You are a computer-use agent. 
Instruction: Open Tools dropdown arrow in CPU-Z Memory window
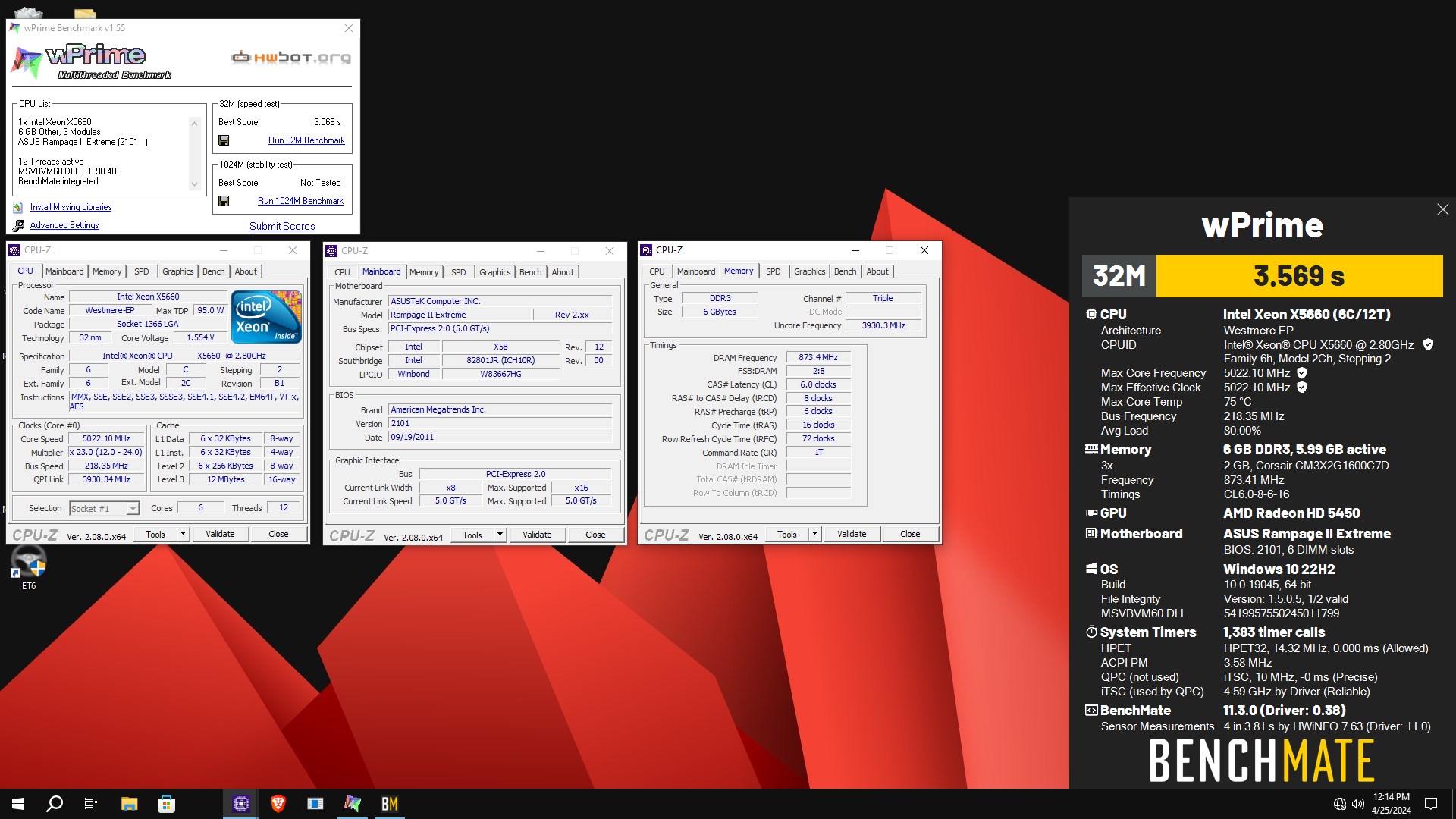point(814,534)
